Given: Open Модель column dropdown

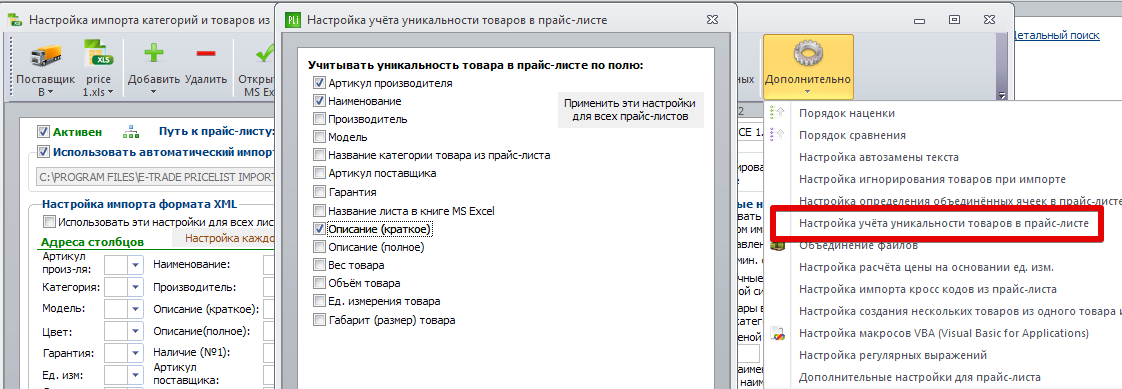Looking at the screenshot, I should 136,309.
